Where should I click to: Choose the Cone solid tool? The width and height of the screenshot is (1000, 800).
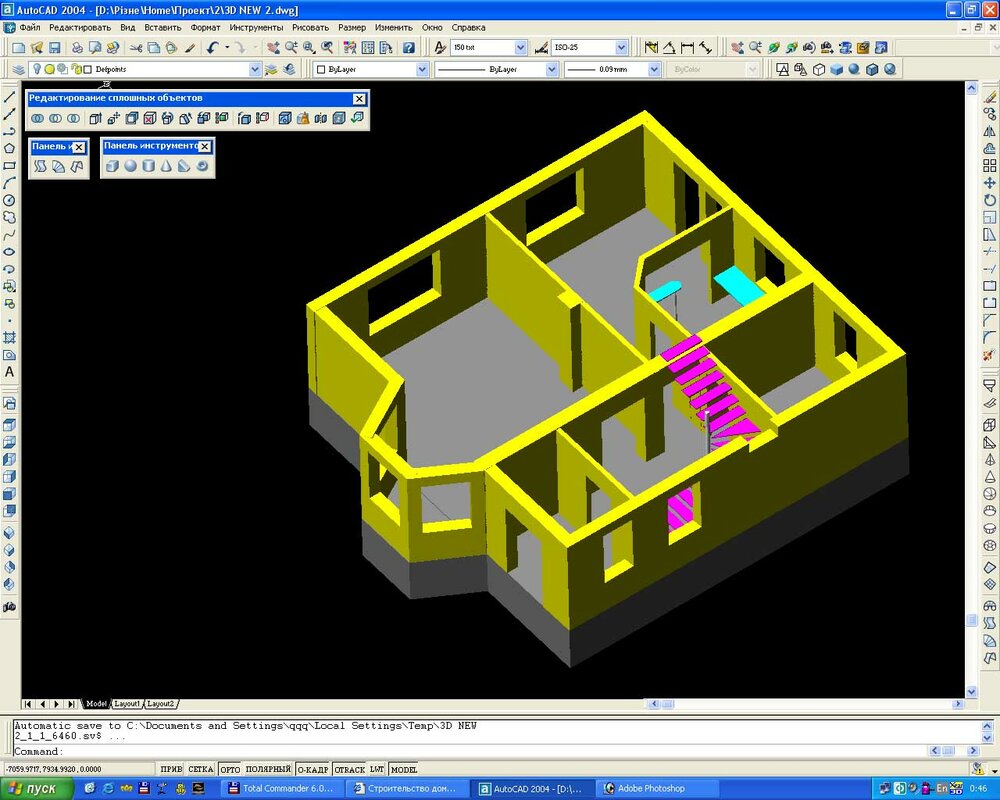click(166, 166)
